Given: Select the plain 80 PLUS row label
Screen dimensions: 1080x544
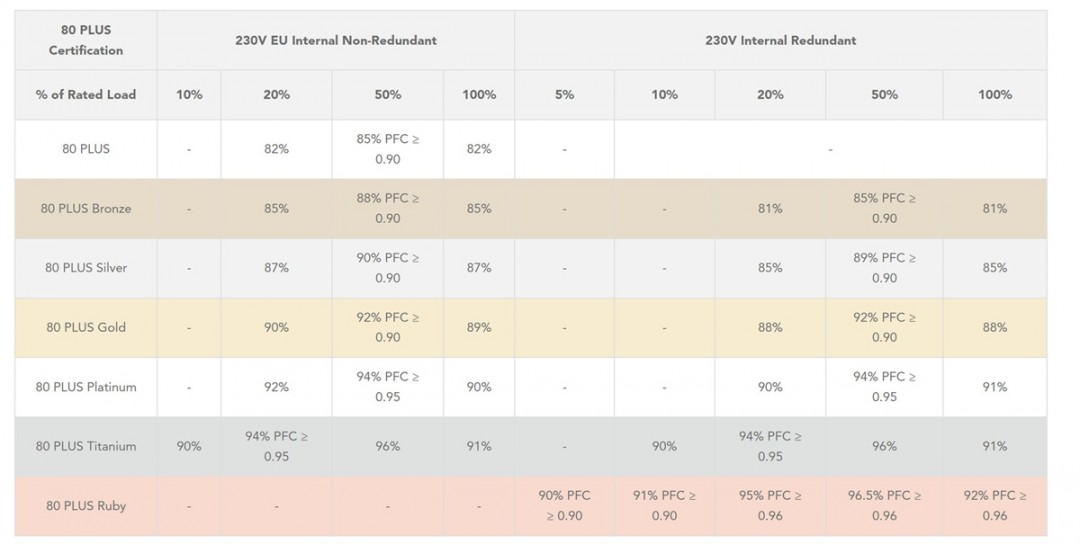Looking at the screenshot, I should click(x=86, y=149).
